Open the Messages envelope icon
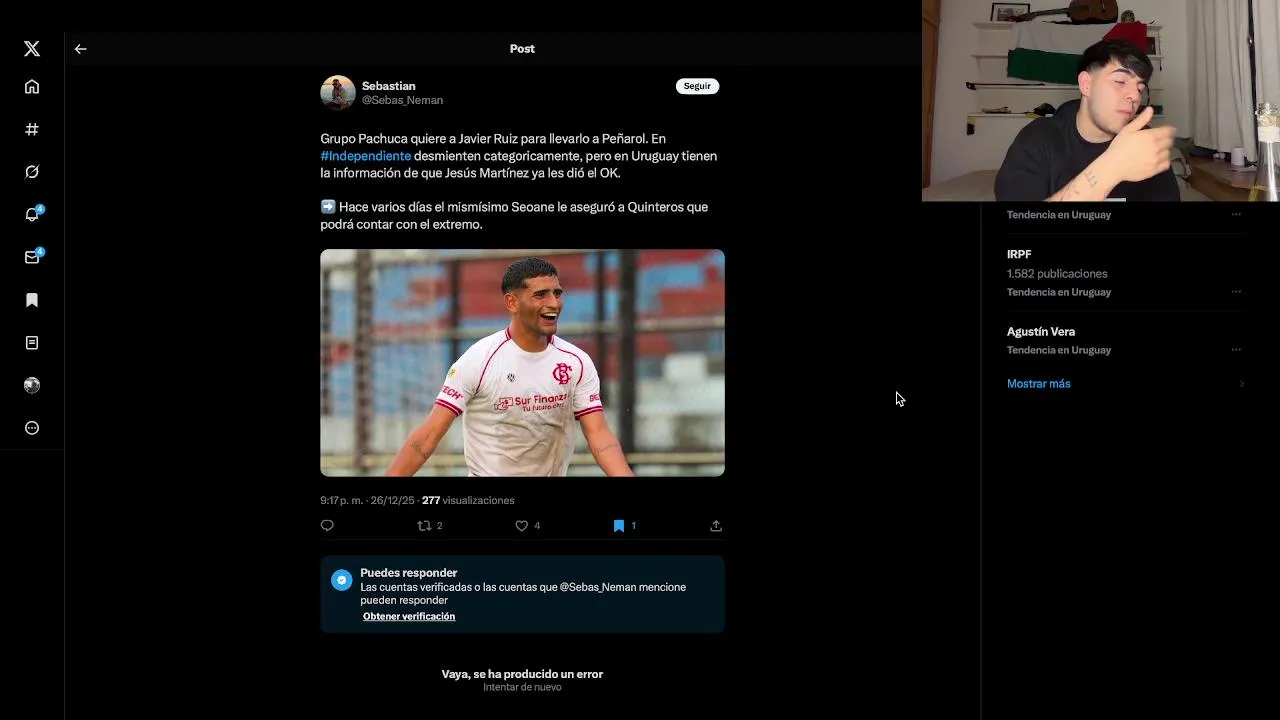 coord(32,257)
